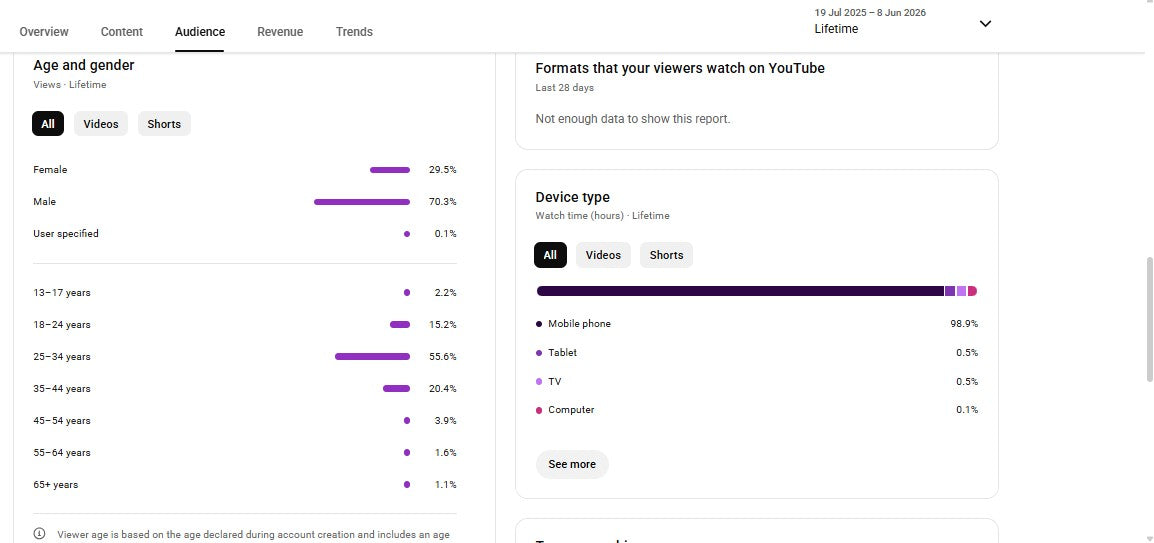
Task: Click the Computer legend dot
Action: tap(539, 410)
